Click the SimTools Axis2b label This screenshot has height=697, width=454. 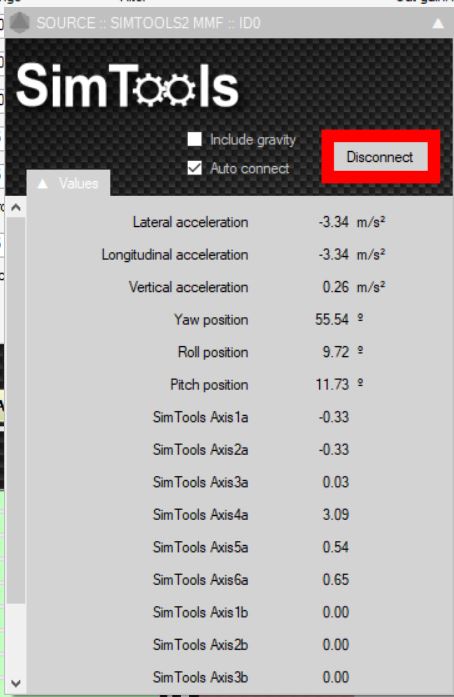pos(201,645)
